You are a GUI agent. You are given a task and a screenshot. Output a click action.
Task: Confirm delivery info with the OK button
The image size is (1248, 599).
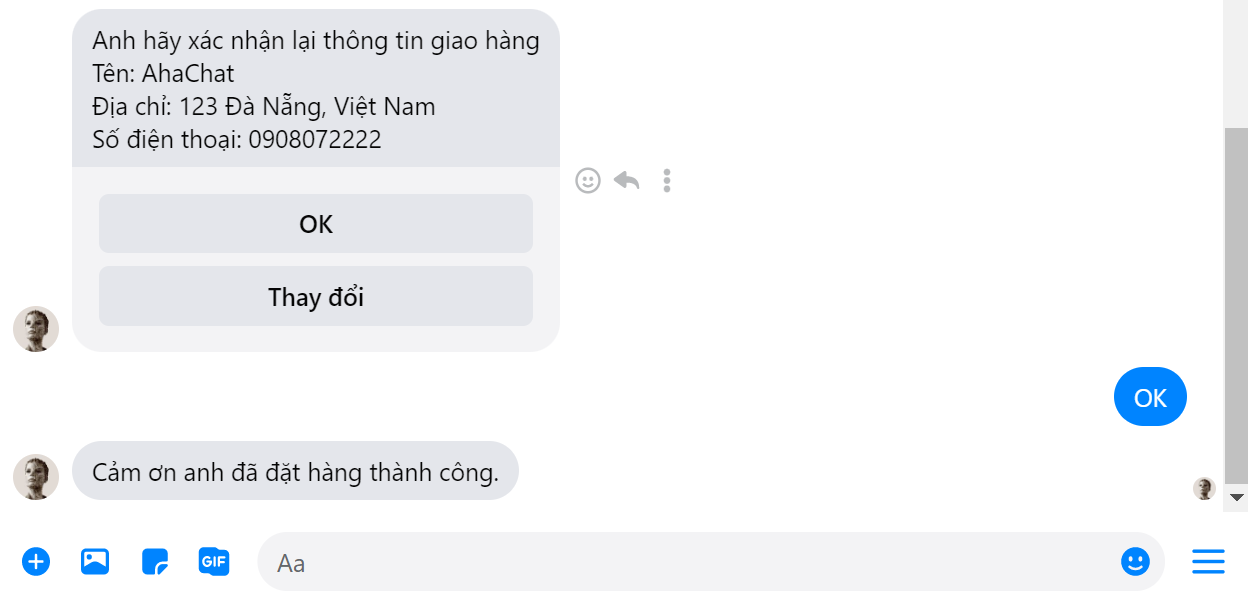click(x=316, y=224)
